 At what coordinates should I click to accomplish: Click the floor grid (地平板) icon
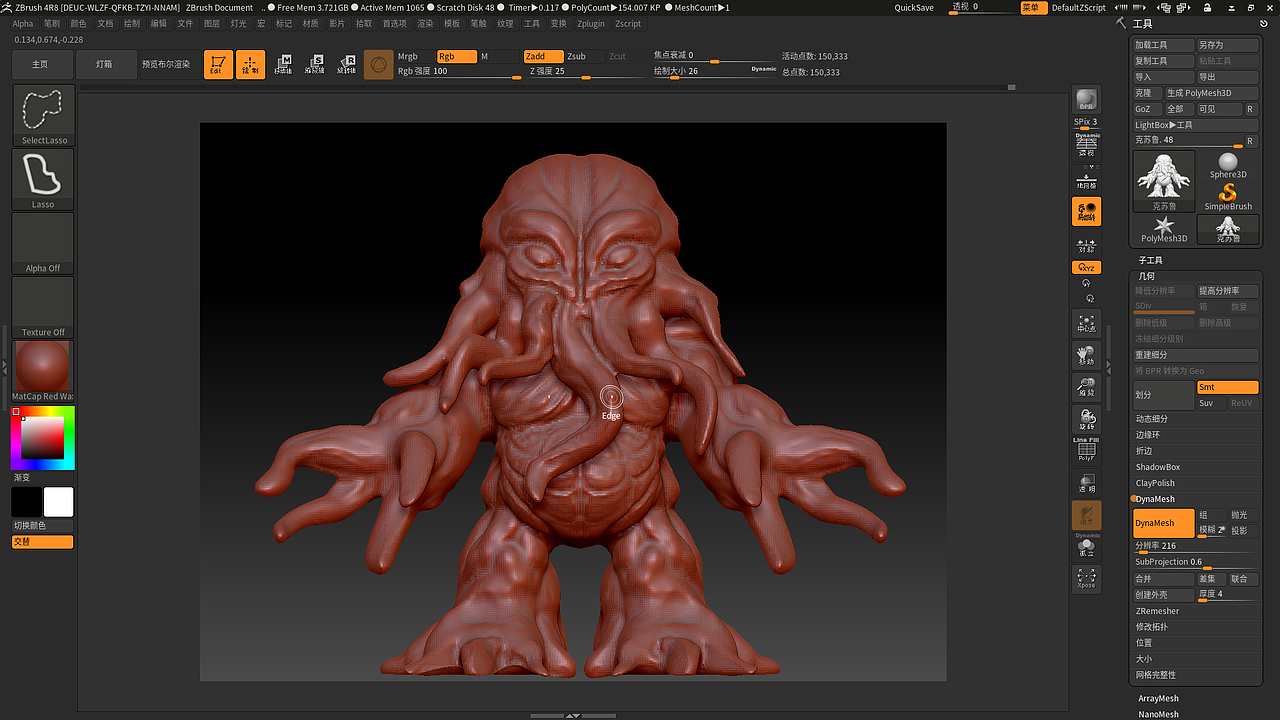click(1086, 178)
